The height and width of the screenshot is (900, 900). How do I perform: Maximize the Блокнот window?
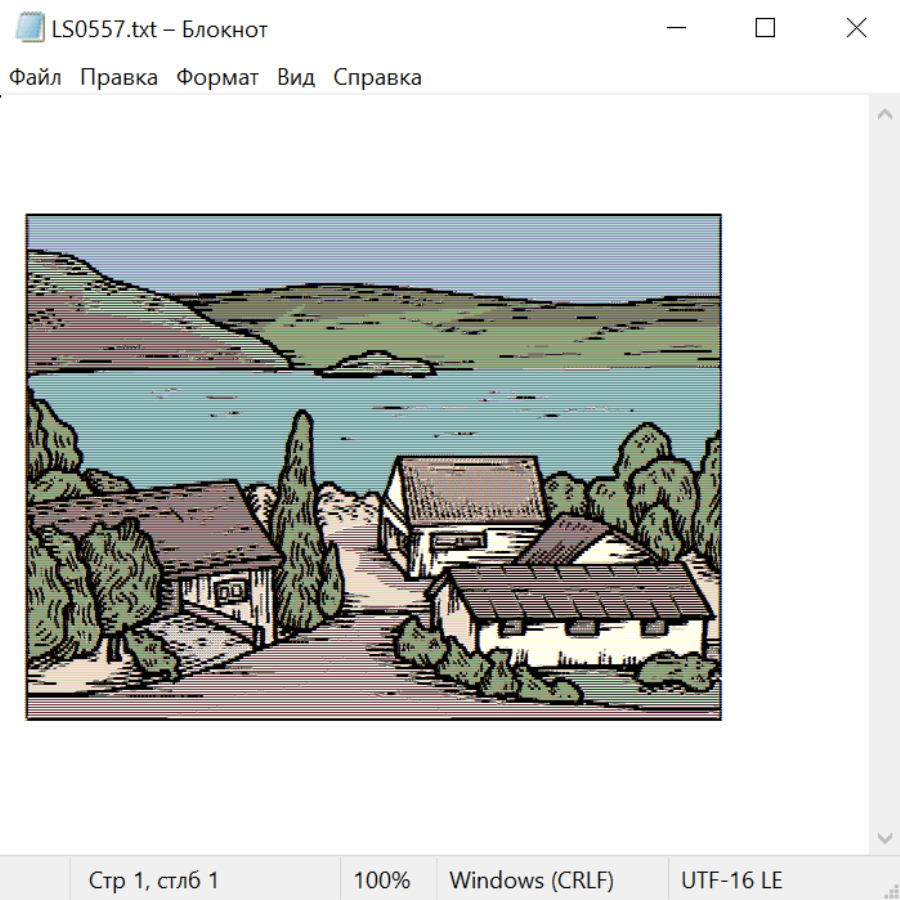pos(765,28)
